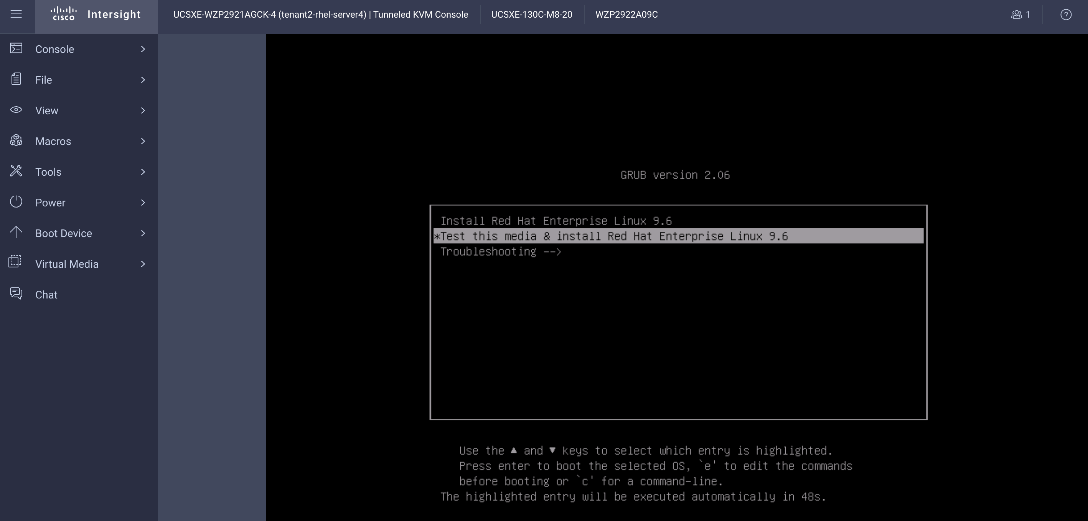Open the Console menu item
The image size is (1088, 521).
(x=79, y=49)
